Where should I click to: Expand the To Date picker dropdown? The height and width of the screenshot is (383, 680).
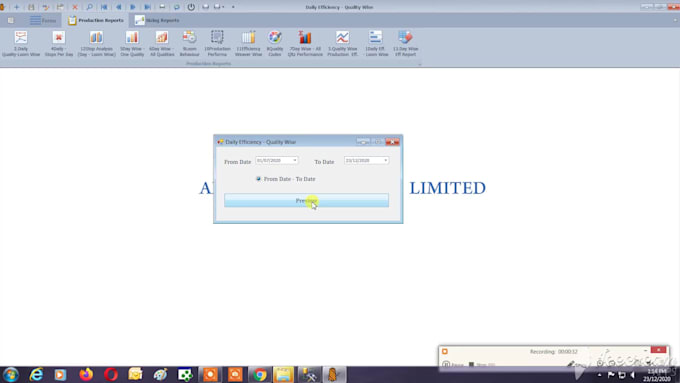point(386,160)
